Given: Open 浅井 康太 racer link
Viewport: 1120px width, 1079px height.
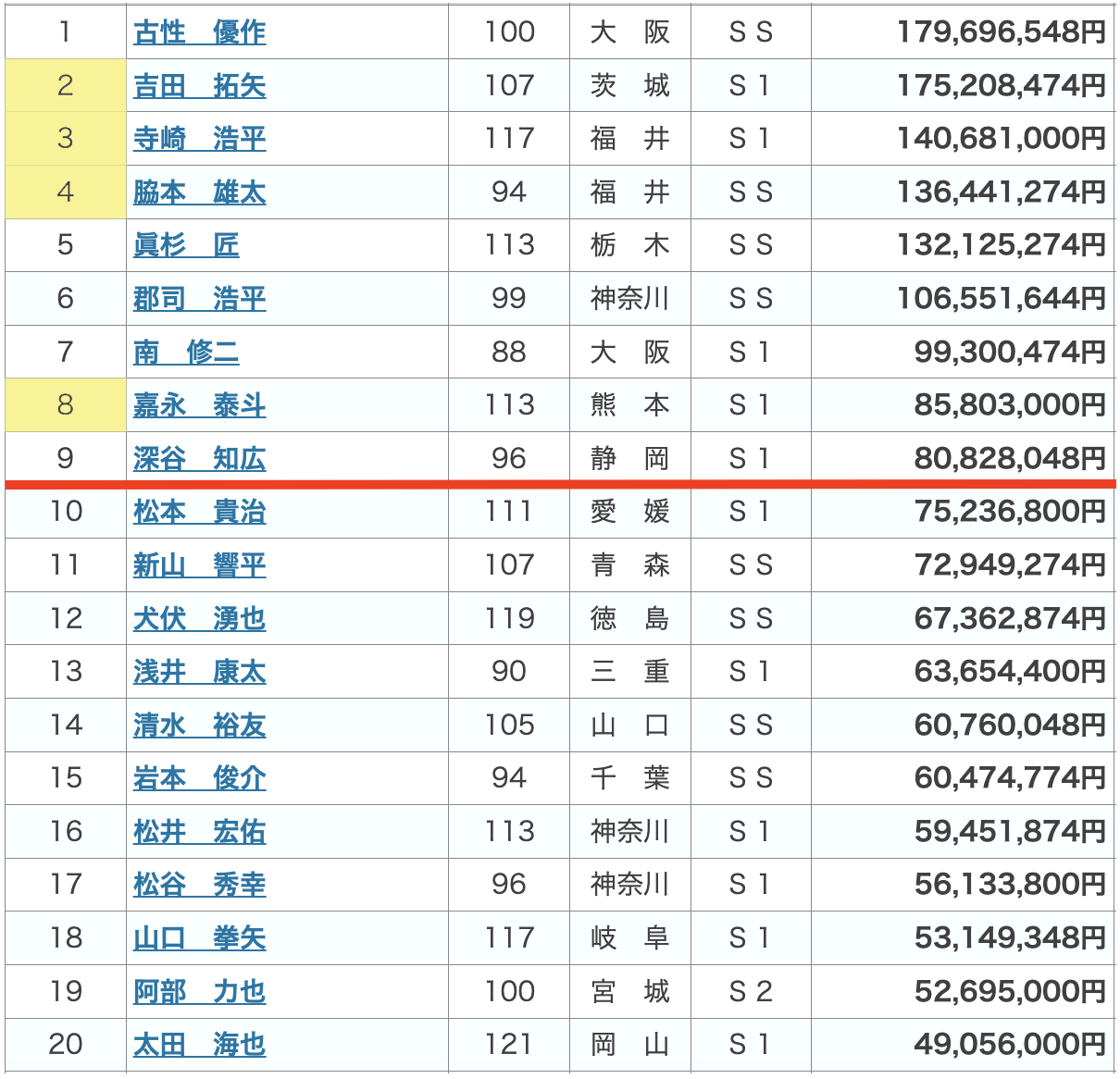Looking at the screenshot, I should 199,672.
